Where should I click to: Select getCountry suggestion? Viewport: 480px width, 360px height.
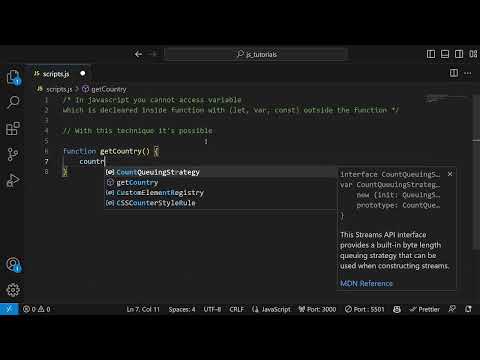pos(220,182)
